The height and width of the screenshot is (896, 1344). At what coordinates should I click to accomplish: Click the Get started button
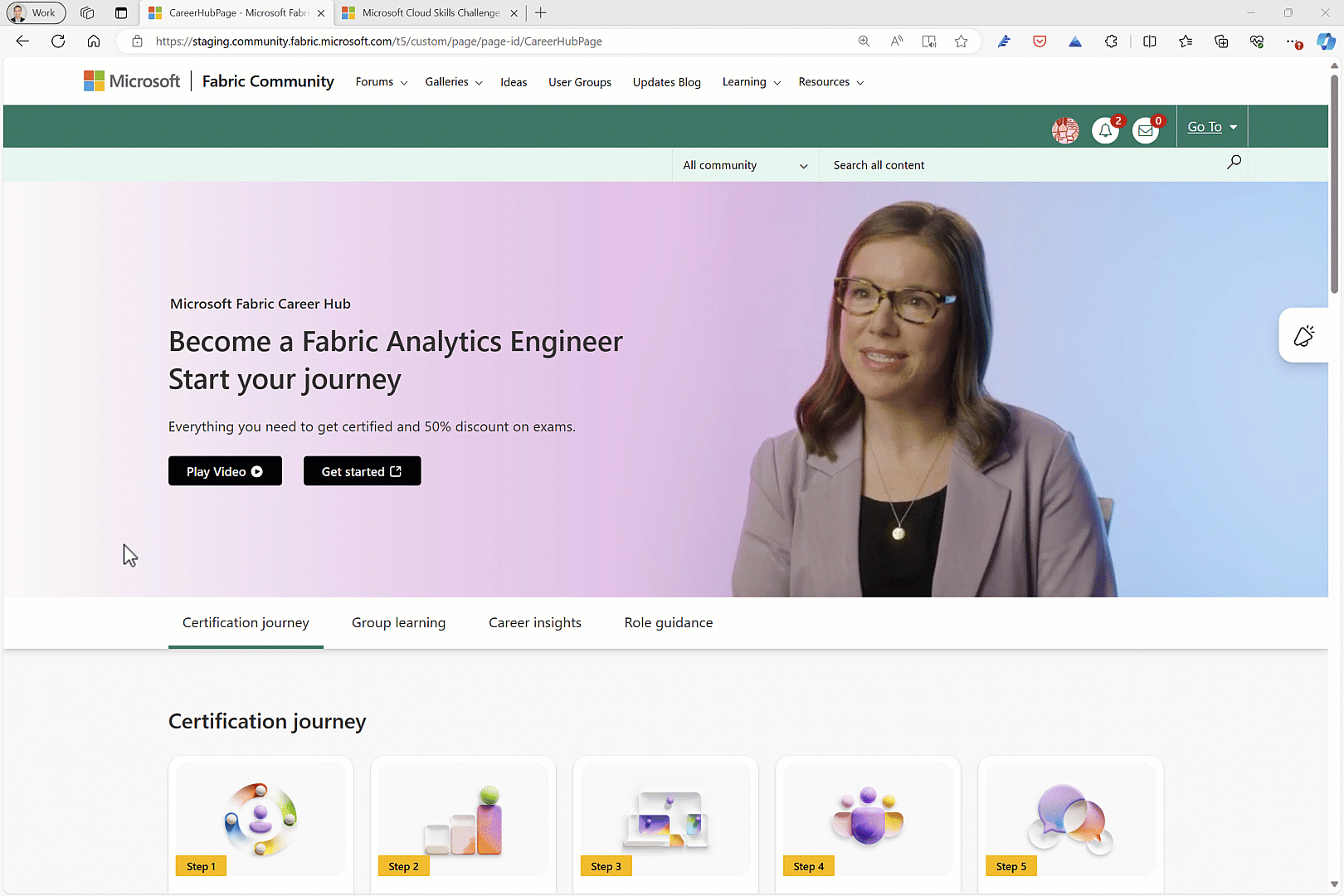click(362, 471)
